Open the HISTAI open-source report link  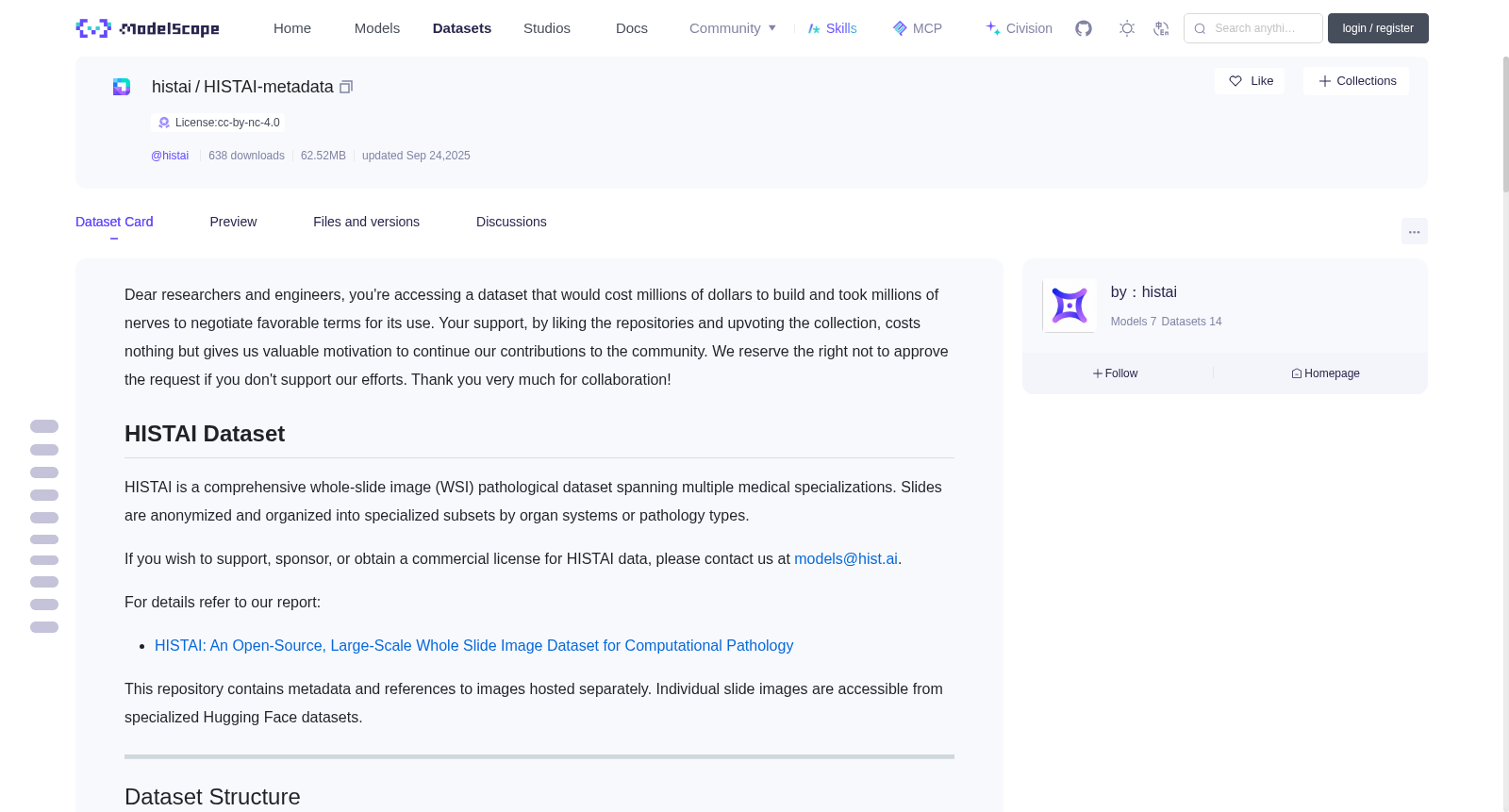pos(473,645)
